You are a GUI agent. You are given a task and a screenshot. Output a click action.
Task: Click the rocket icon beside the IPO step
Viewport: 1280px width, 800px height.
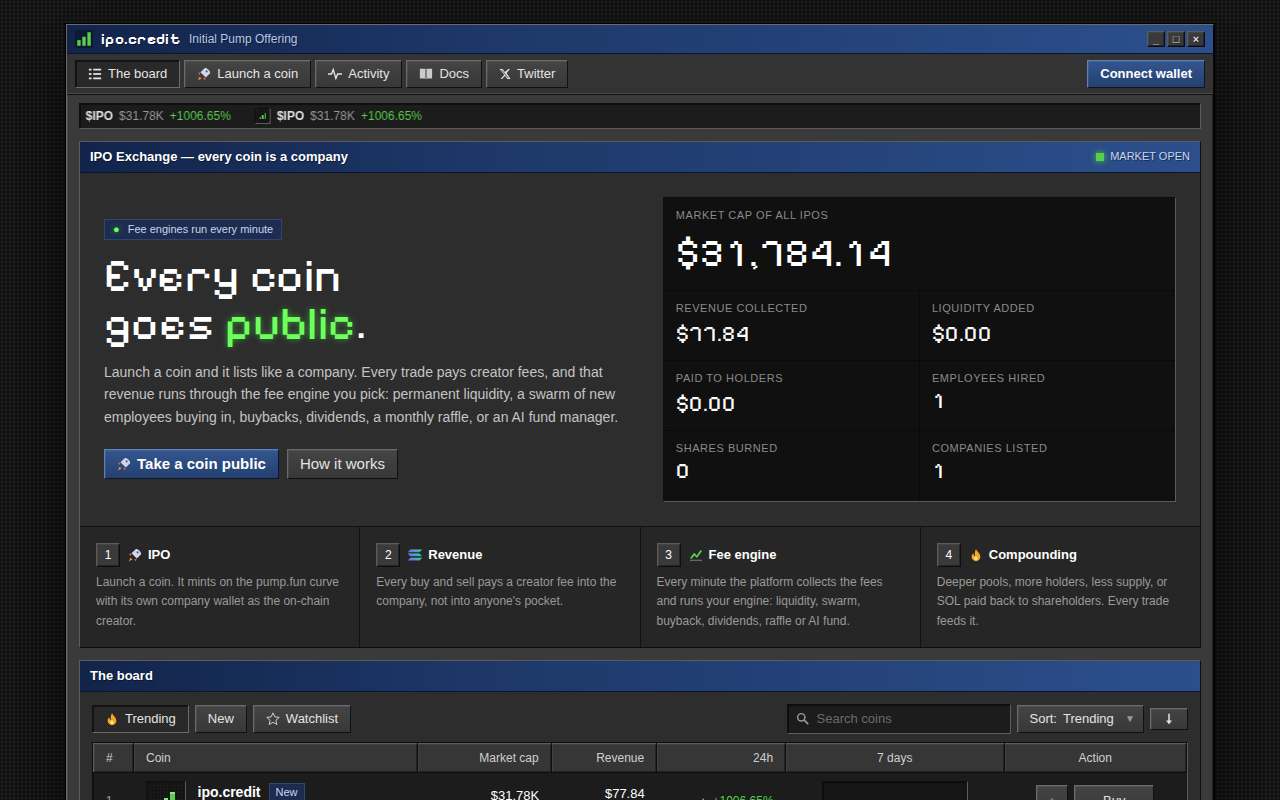(x=135, y=555)
